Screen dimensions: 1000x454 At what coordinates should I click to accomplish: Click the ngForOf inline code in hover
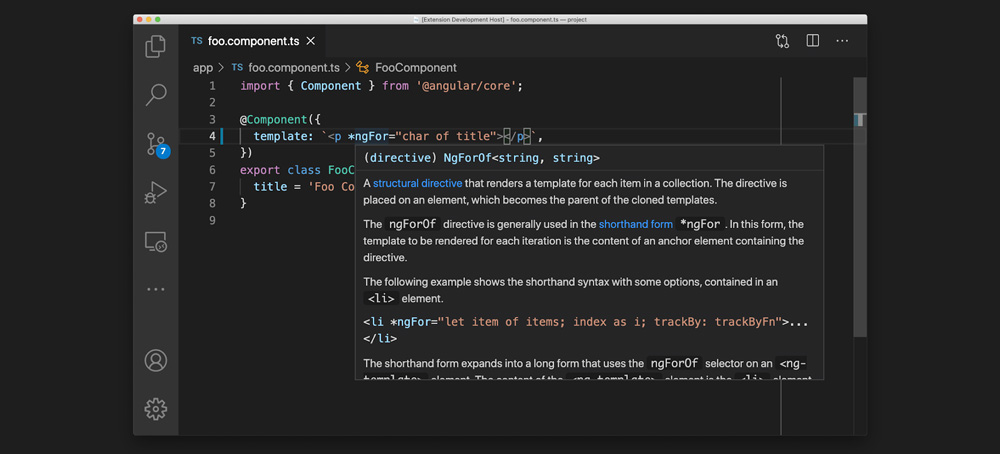(413, 224)
